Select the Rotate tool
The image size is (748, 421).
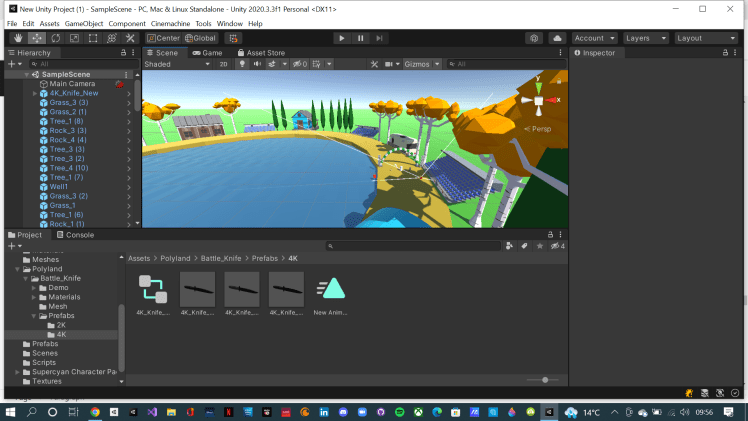click(x=55, y=38)
